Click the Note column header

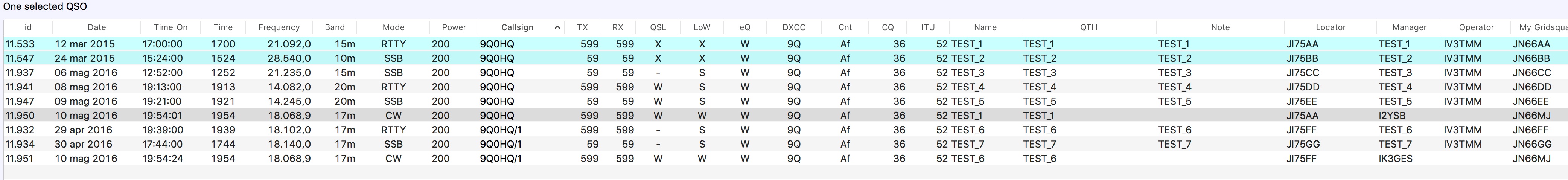pyautogui.click(x=1221, y=27)
